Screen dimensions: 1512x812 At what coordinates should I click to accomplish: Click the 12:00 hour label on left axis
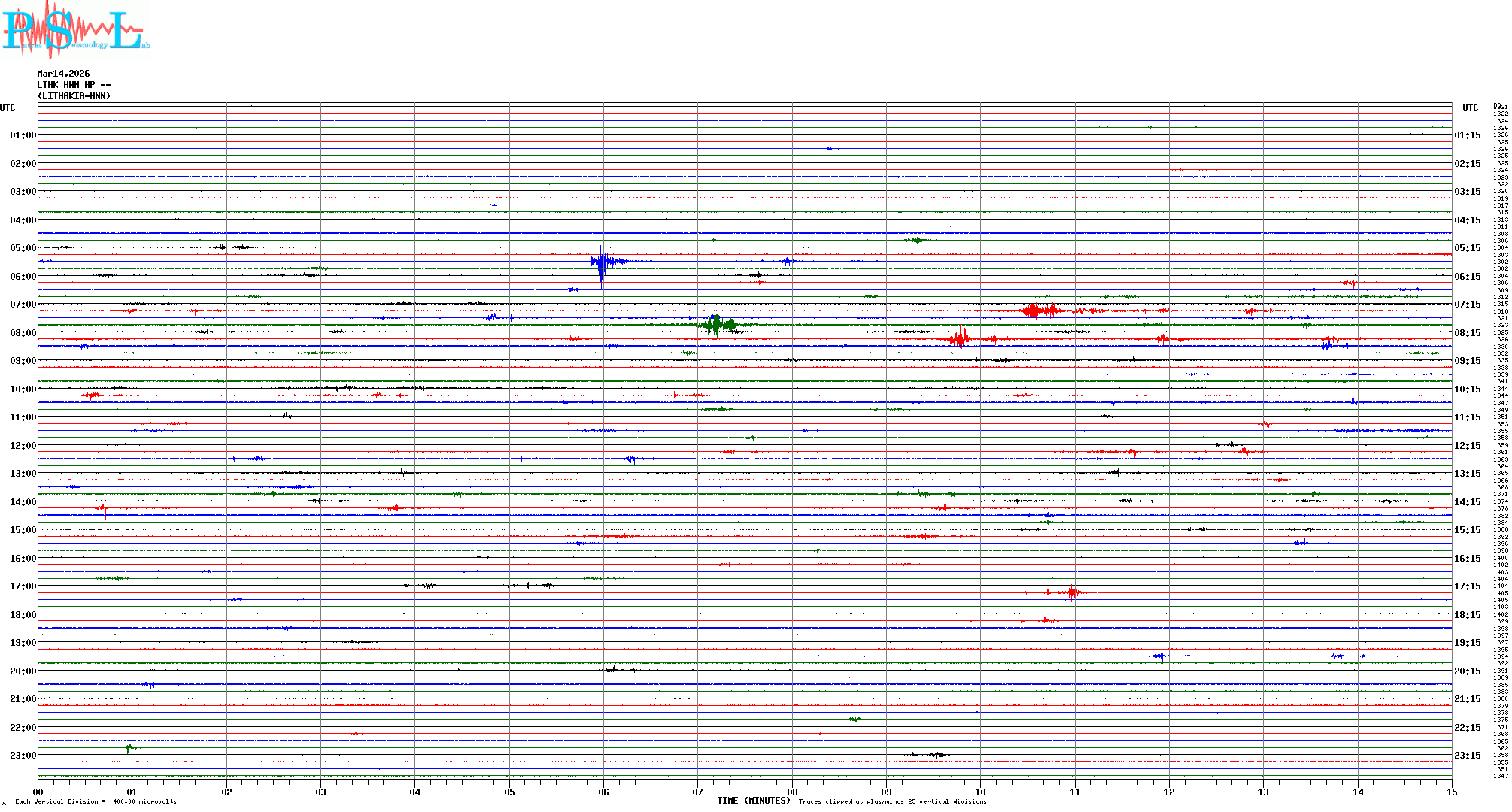23,446
